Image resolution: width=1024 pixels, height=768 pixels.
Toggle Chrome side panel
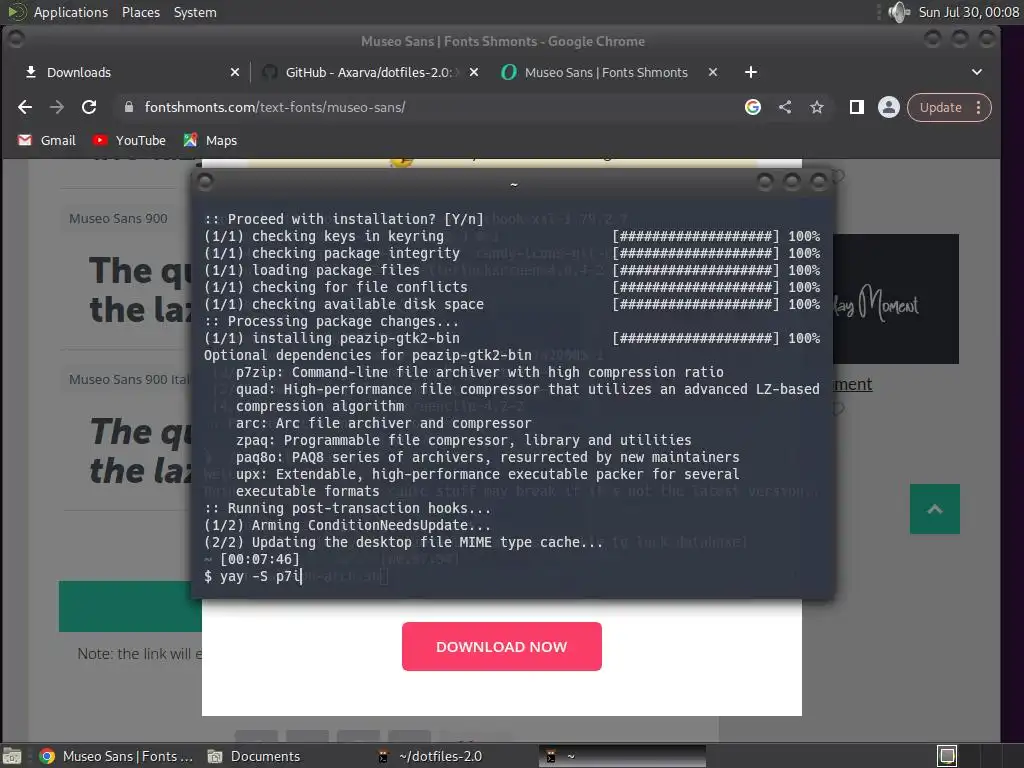click(857, 107)
